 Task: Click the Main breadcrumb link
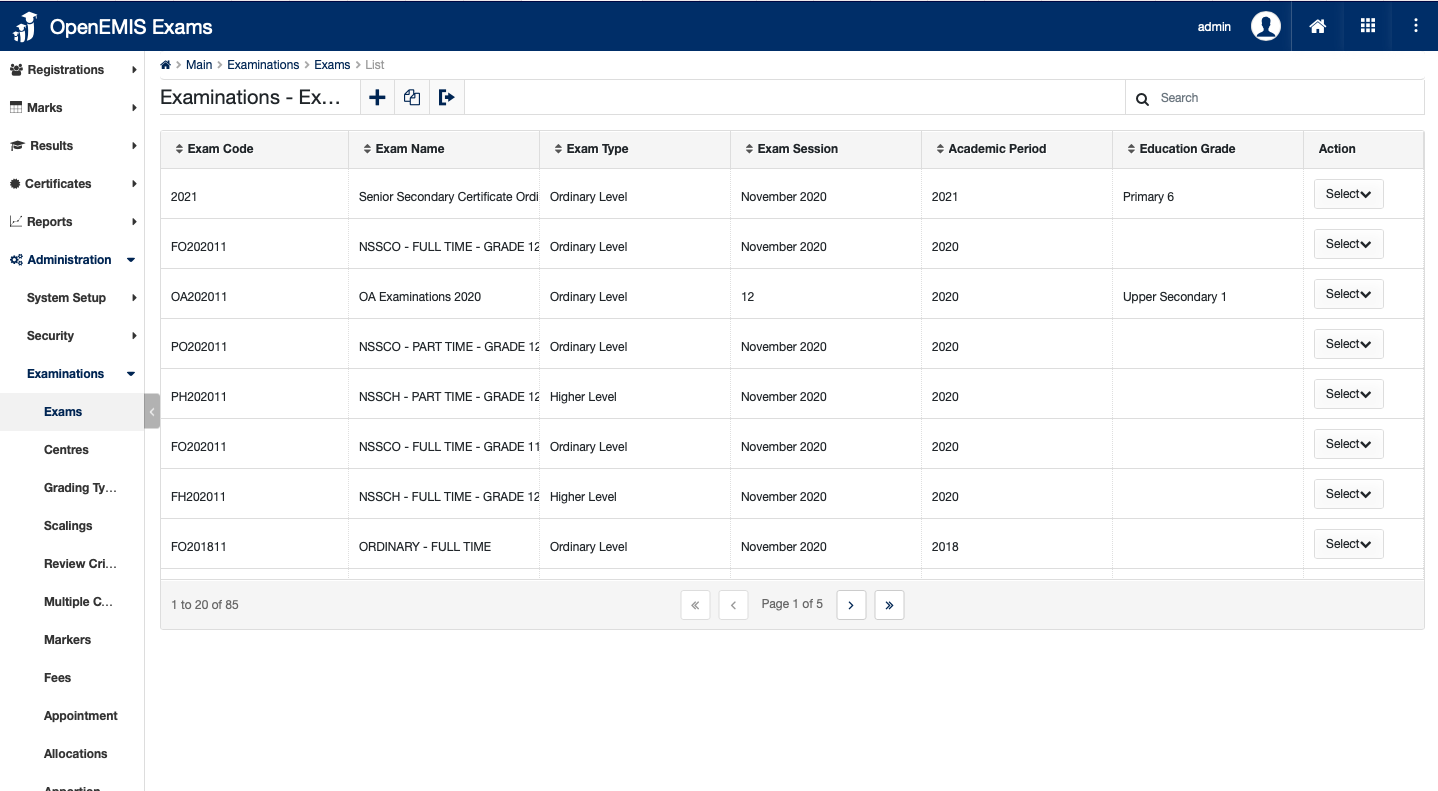199,65
